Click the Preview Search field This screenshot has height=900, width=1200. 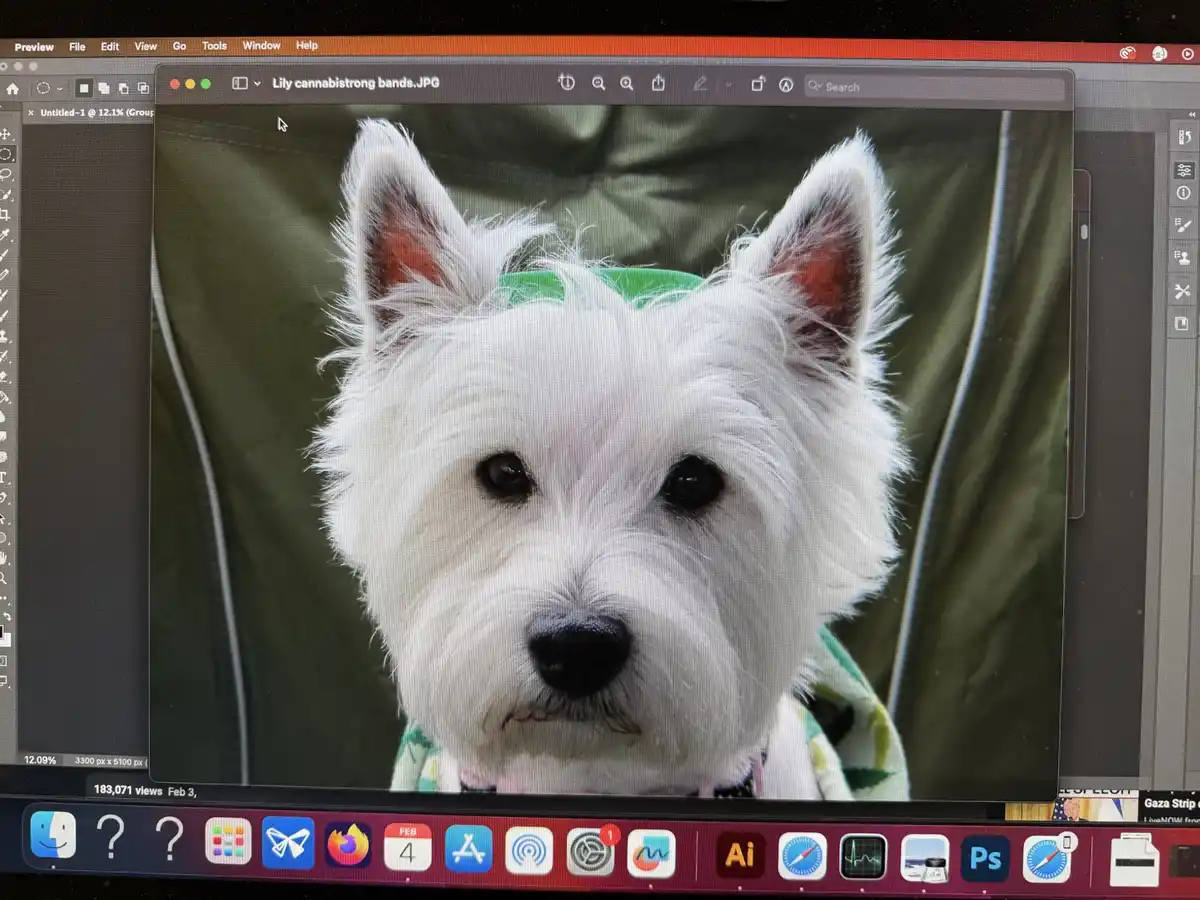click(934, 87)
